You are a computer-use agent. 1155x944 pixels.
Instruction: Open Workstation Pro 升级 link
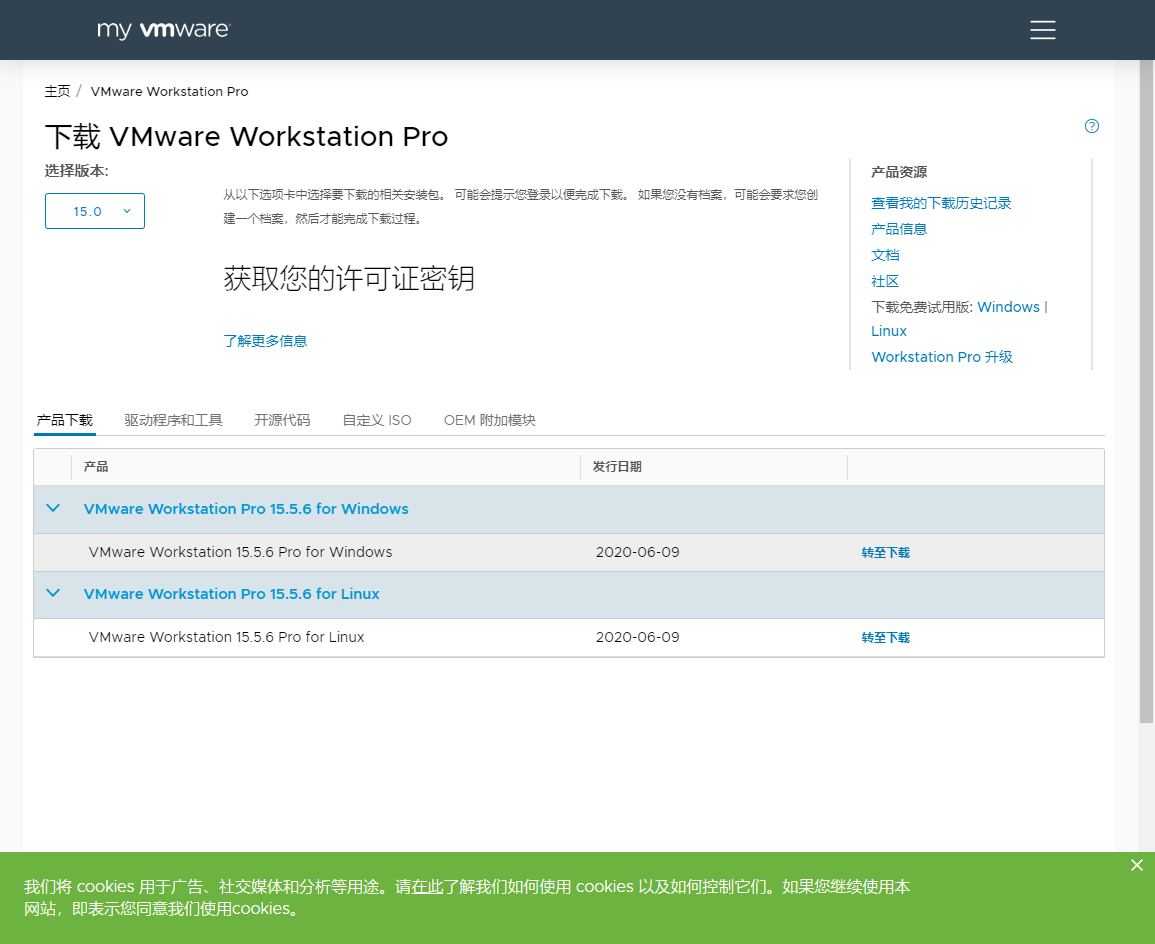click(942, 357)
